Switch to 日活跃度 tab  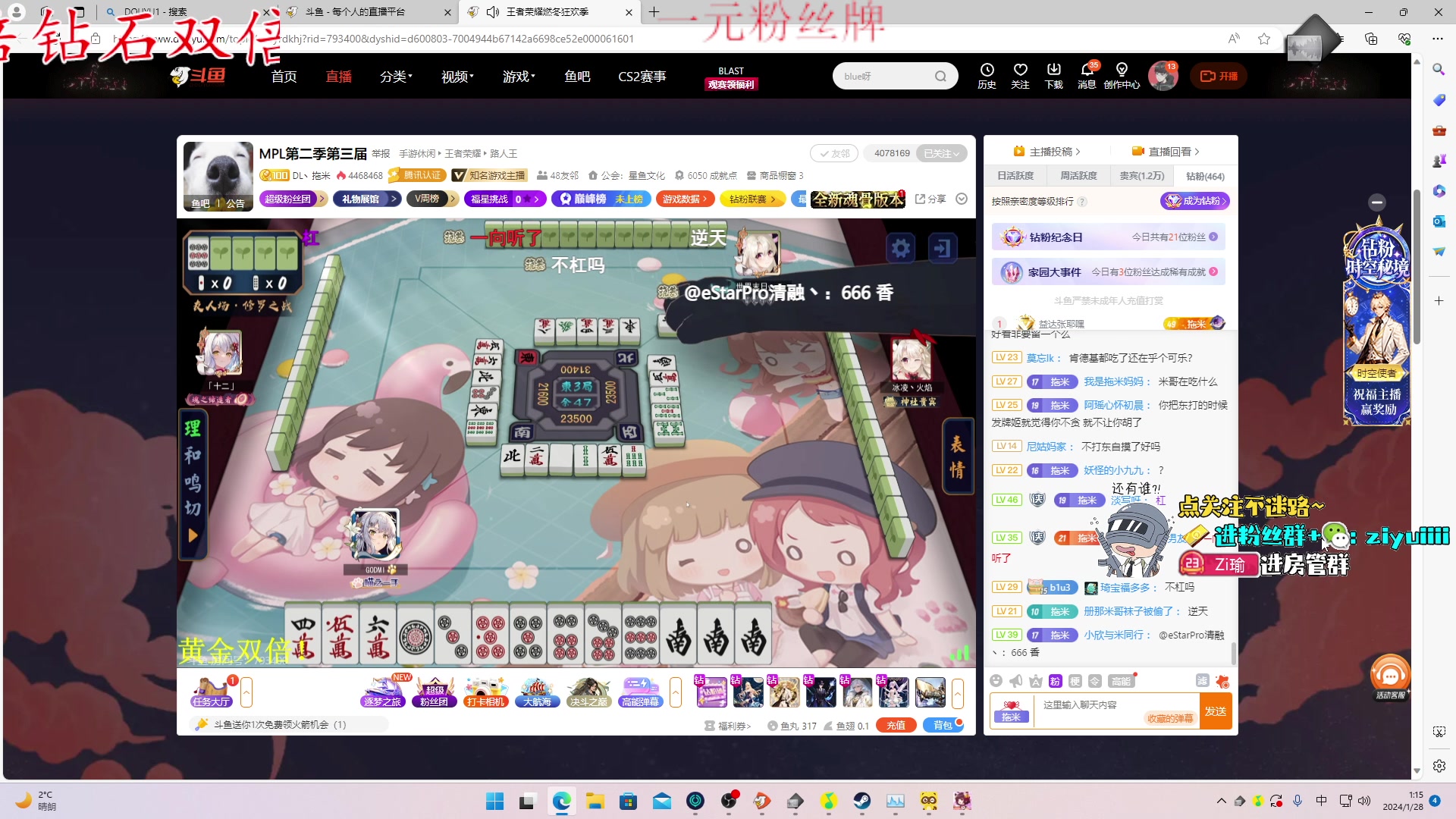1015,176
